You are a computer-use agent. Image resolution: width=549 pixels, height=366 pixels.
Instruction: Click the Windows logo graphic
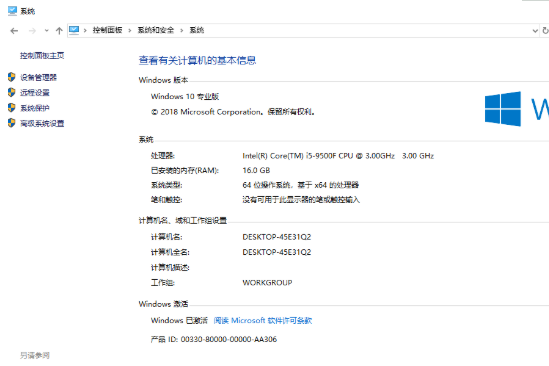[503, 109]
